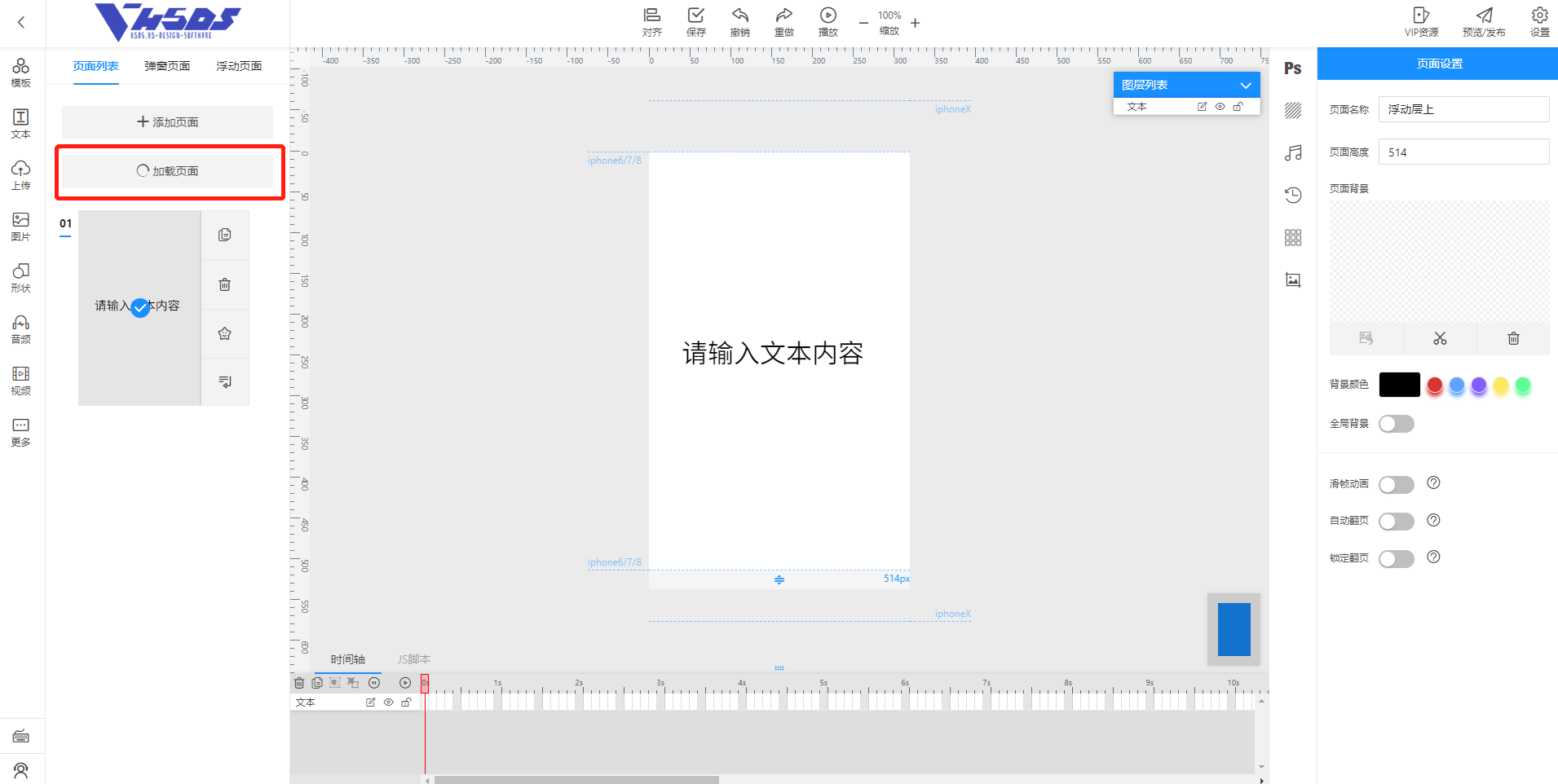Switch to 浮动页面 tab
This screenshot has width=1558, height=784.
(239, 66)
